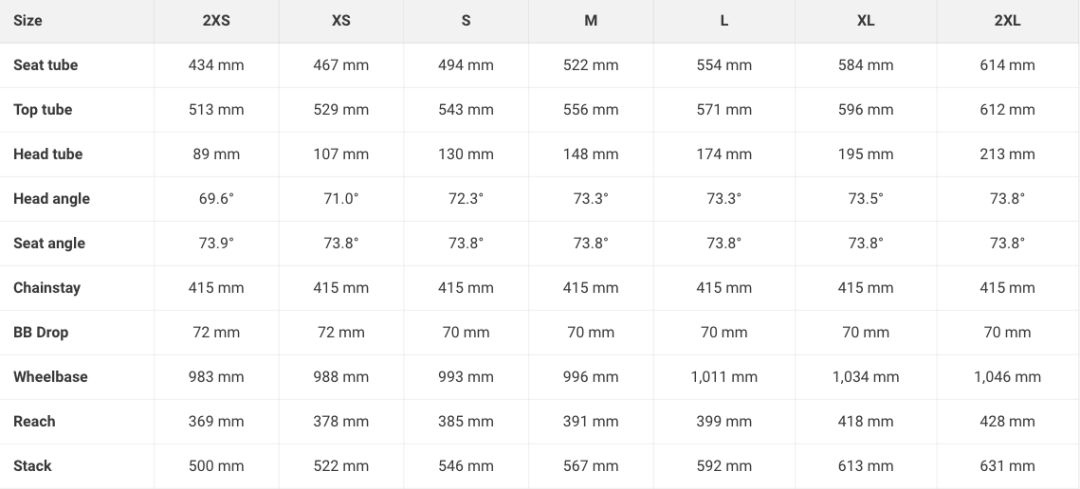Viewport: 1080px width, 489px height.
Task: Select the M column header
Action: tap(591, 20)
